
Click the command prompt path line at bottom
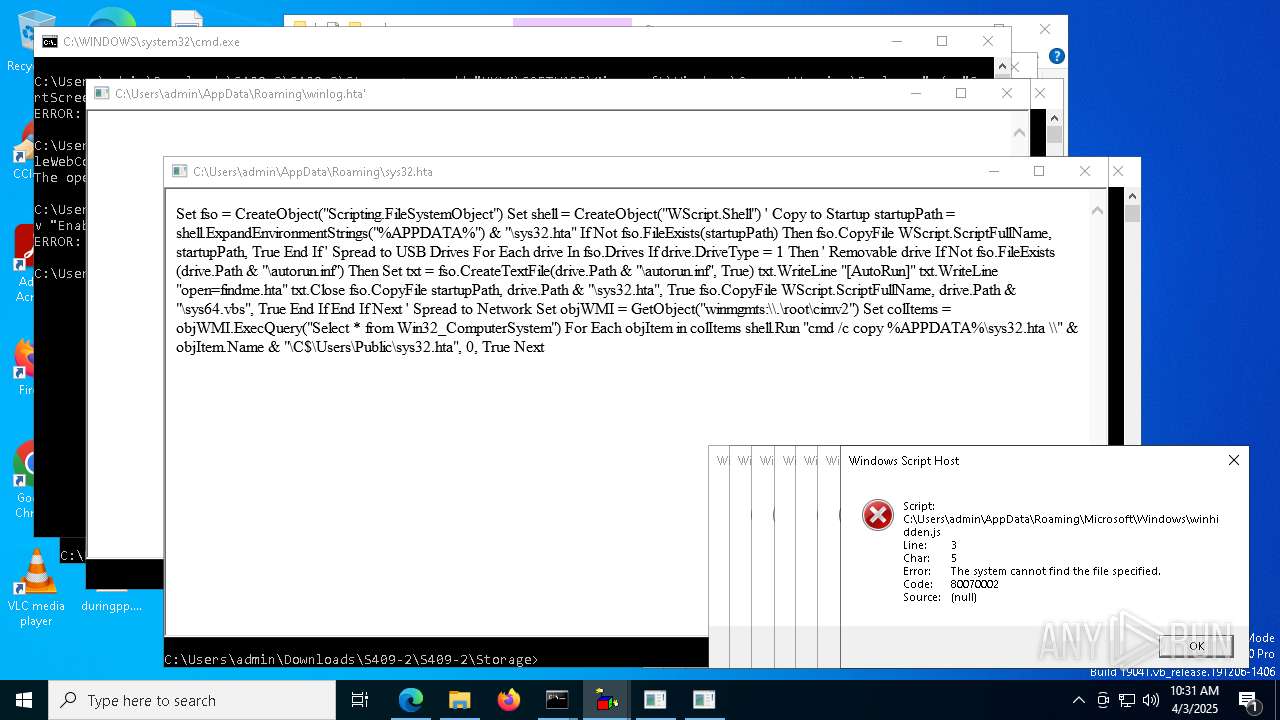(x=351, y=659)
